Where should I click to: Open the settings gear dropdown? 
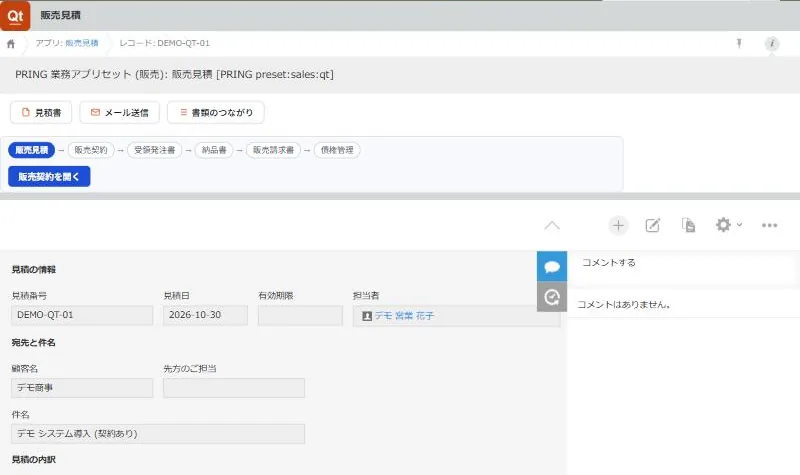pos(728,225)
